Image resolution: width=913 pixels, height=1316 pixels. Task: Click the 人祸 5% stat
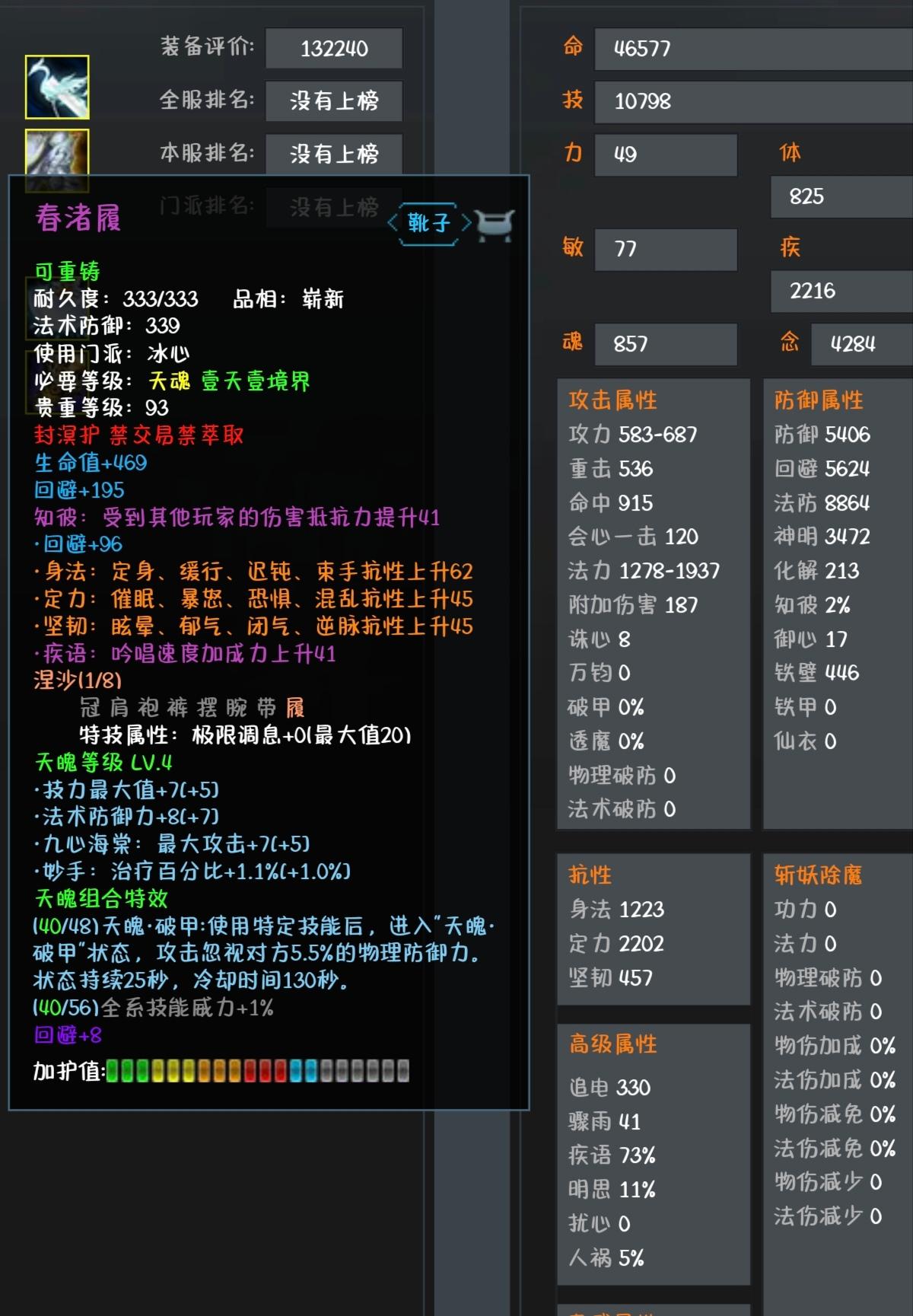click(x=606, y=1258)
